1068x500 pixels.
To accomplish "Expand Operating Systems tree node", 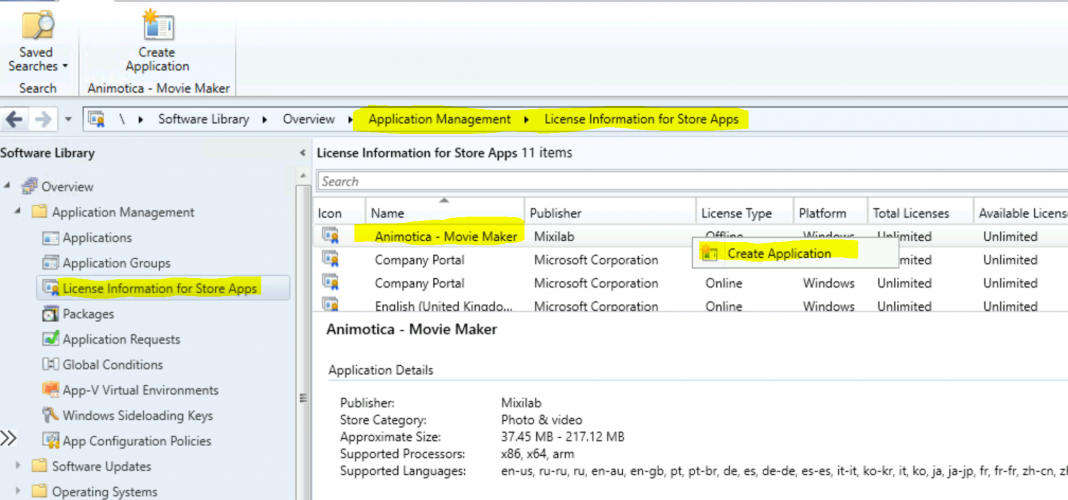I will click(18, 492).
